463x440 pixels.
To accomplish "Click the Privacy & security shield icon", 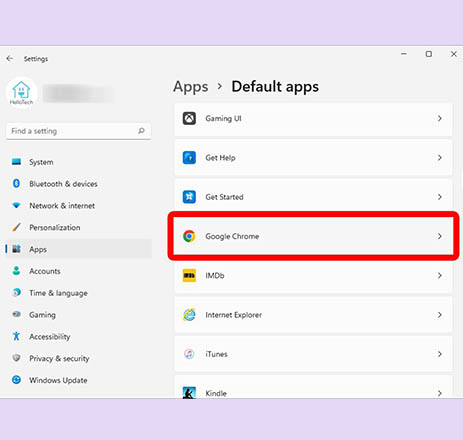I will 16,358.
